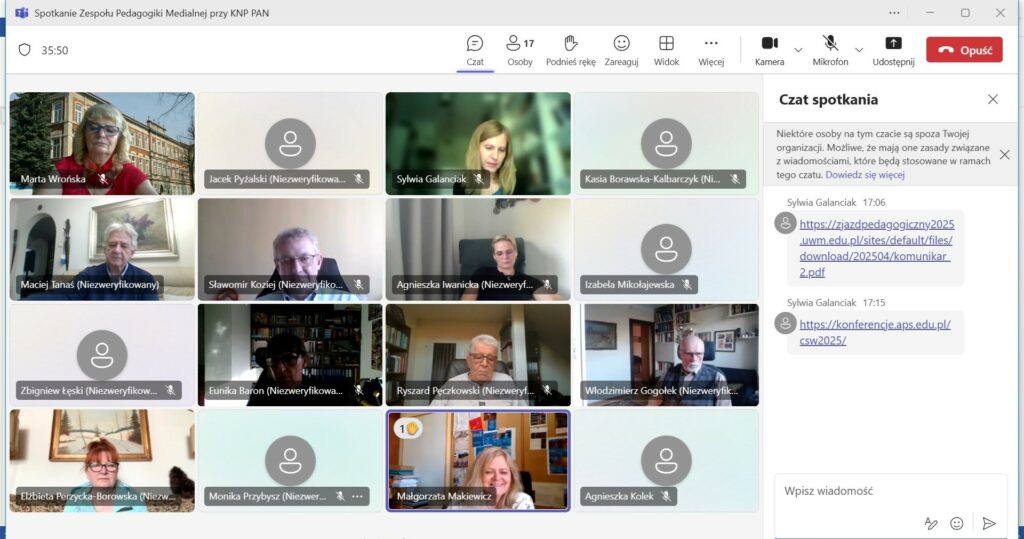Leave the meeting with Opuść
This screenshot has height=539, width=1024.
pos(963,50)
